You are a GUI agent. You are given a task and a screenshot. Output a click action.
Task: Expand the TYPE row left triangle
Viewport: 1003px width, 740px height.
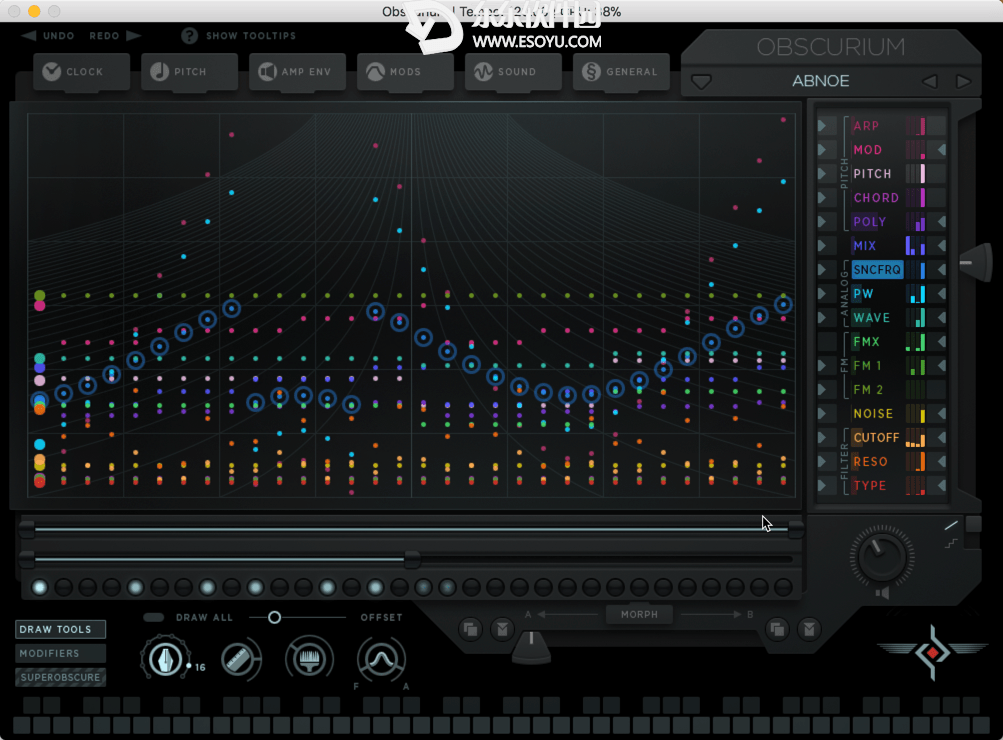pyautogui.click(x=823, y=485)
